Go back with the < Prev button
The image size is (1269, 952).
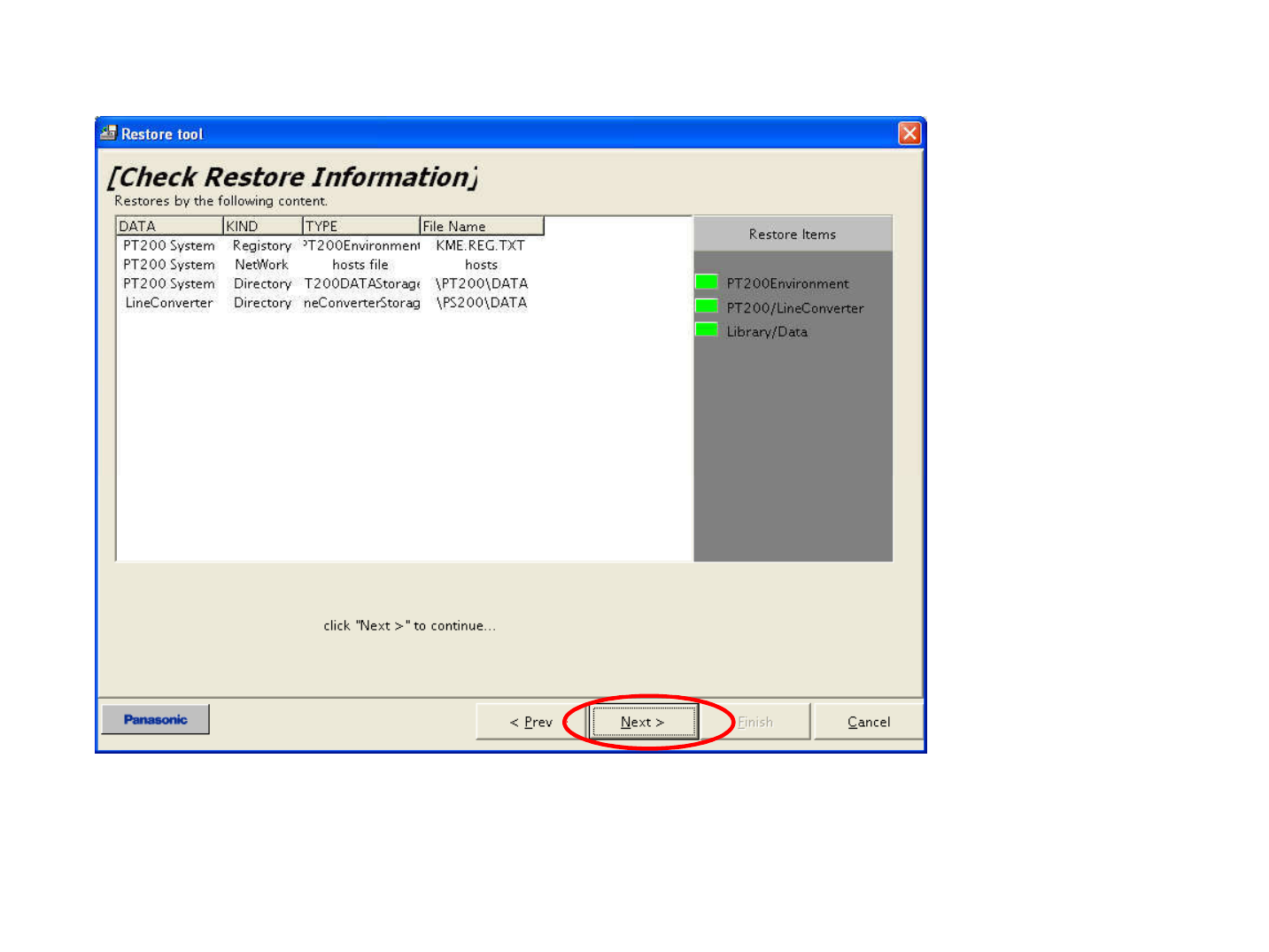530,722
